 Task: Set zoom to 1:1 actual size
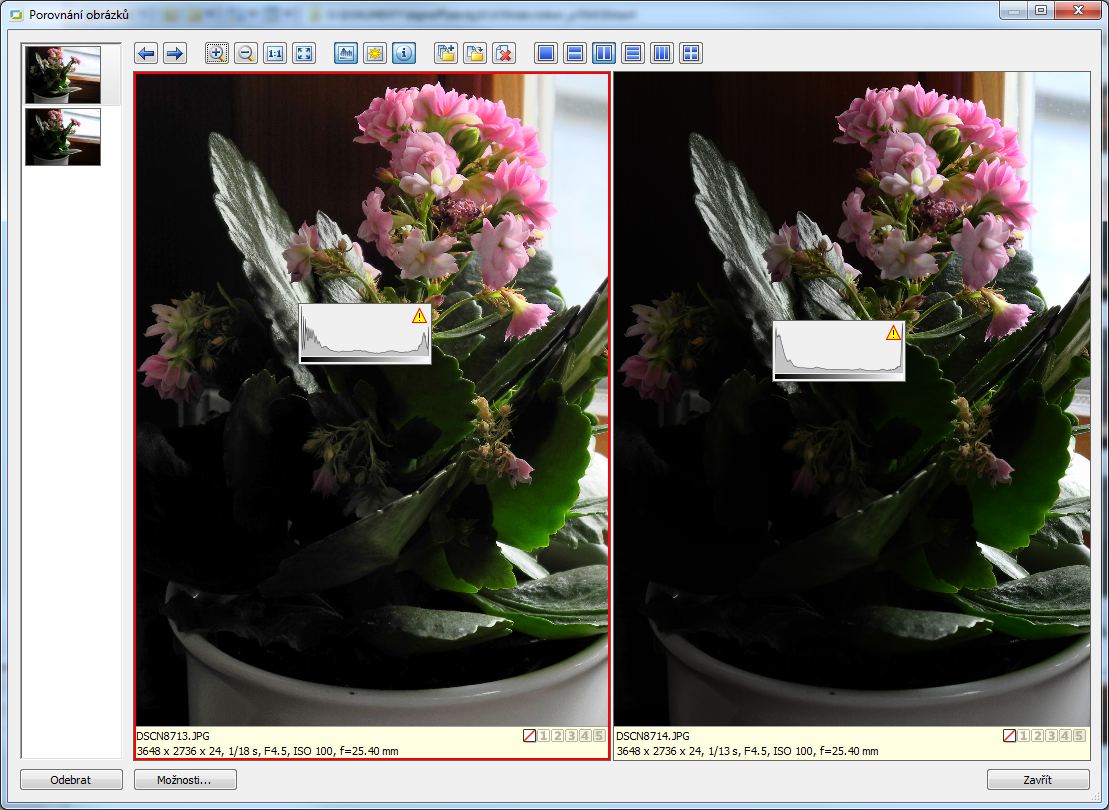point(275,54)
